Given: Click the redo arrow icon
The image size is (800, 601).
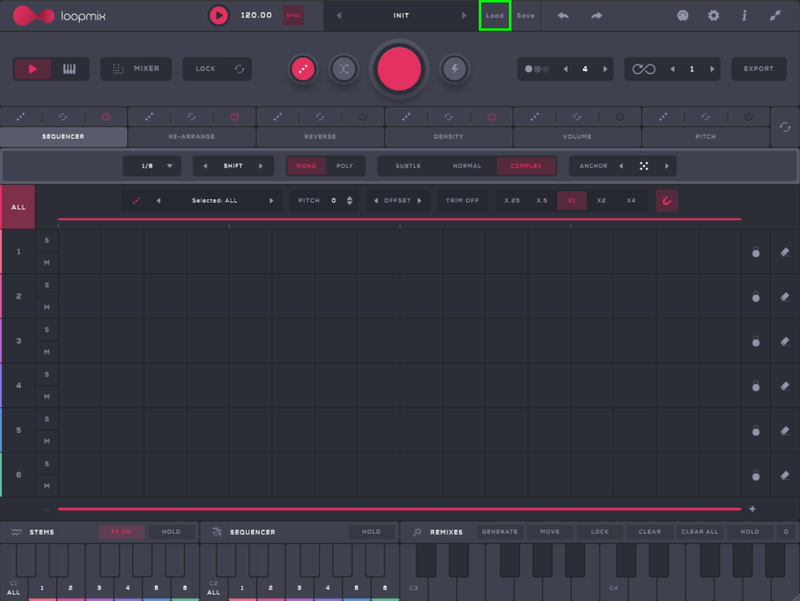Looking at the screenshot, I should 597,16.
